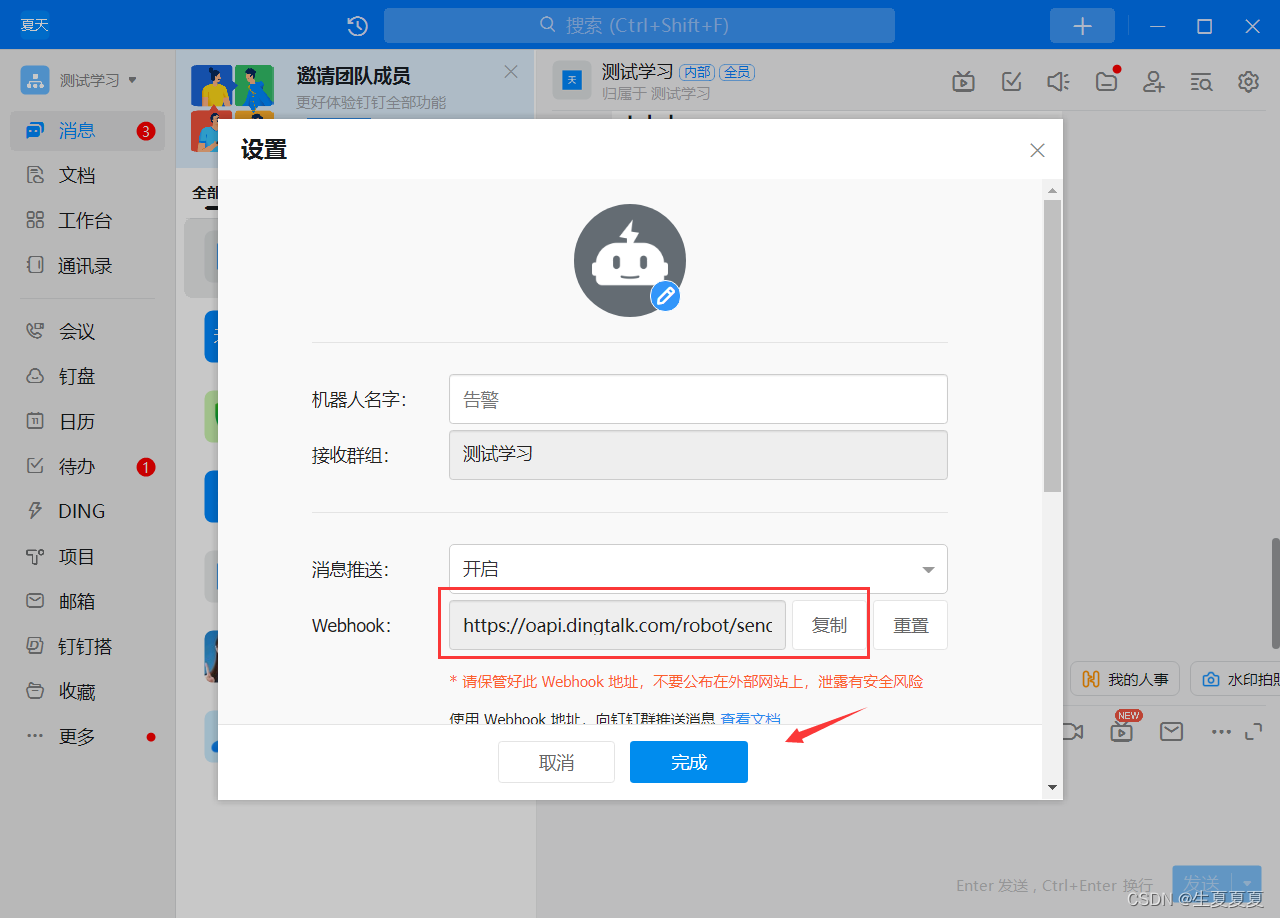The width and height of the screenshot is (1280, 918).
Task: Dismiss the 邀请团队成员 banner
Action: click(x=511, y=72)
